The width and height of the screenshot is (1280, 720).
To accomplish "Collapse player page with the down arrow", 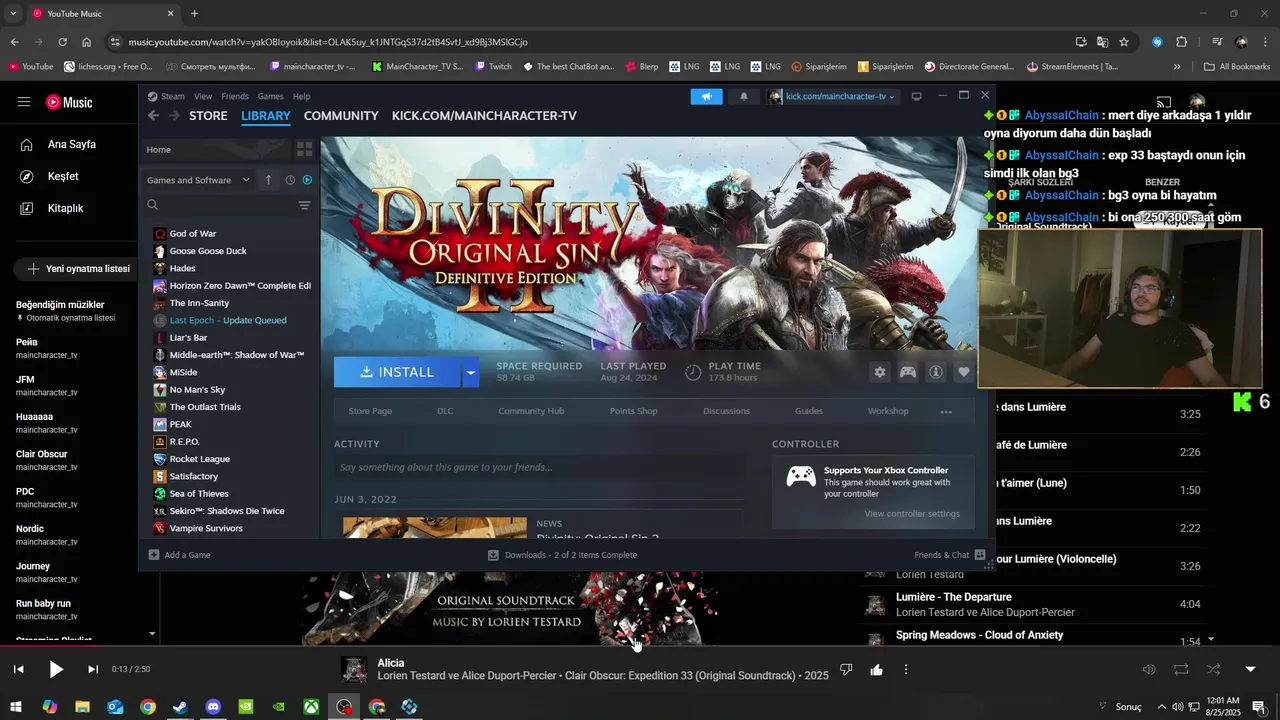I will coord(1250,669).
